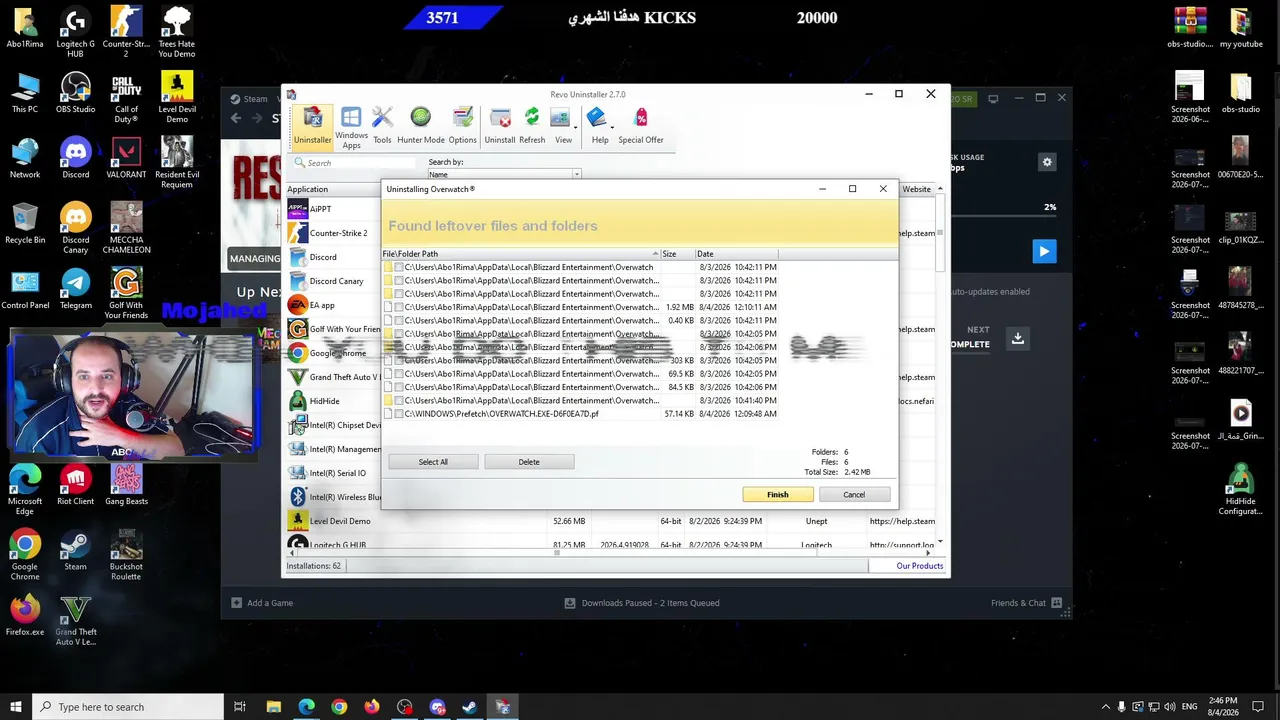Open the Steam window settings gear
Viewport: 1280px width, 720px height.
tap(1047, 162)
